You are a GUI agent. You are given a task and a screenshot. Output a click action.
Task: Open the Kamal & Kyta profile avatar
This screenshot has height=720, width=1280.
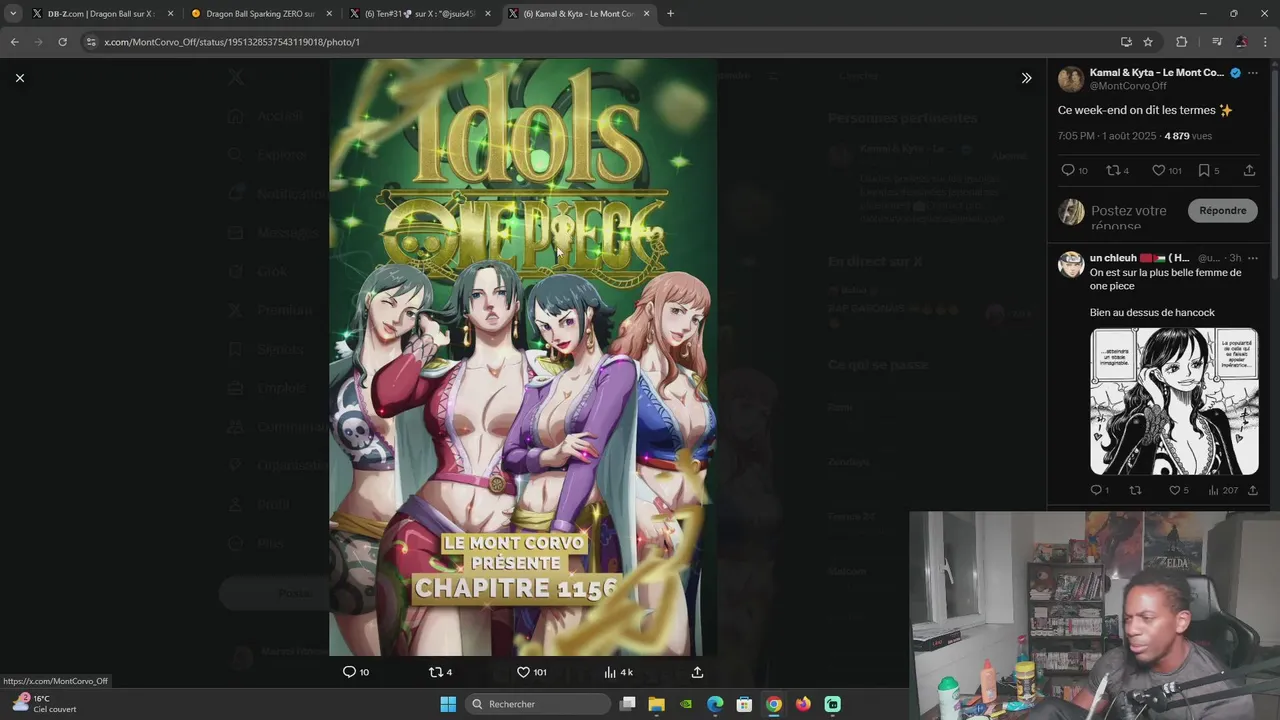[1071, 79]
